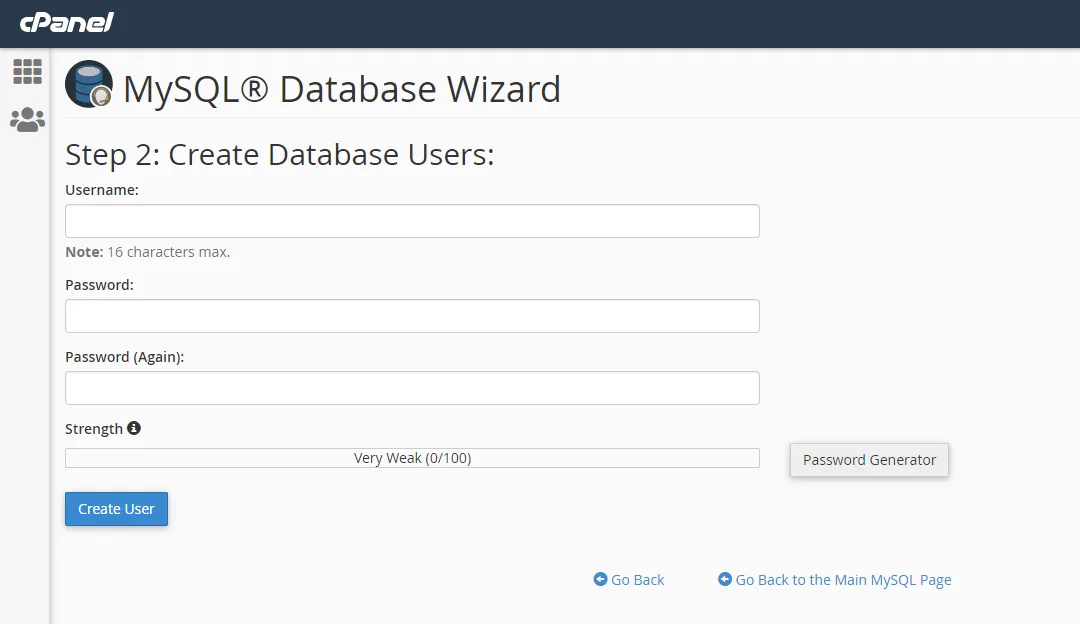Open the apps grid icon in sidebar
This screenshot has width=1080, height=624.
(28, 72)
